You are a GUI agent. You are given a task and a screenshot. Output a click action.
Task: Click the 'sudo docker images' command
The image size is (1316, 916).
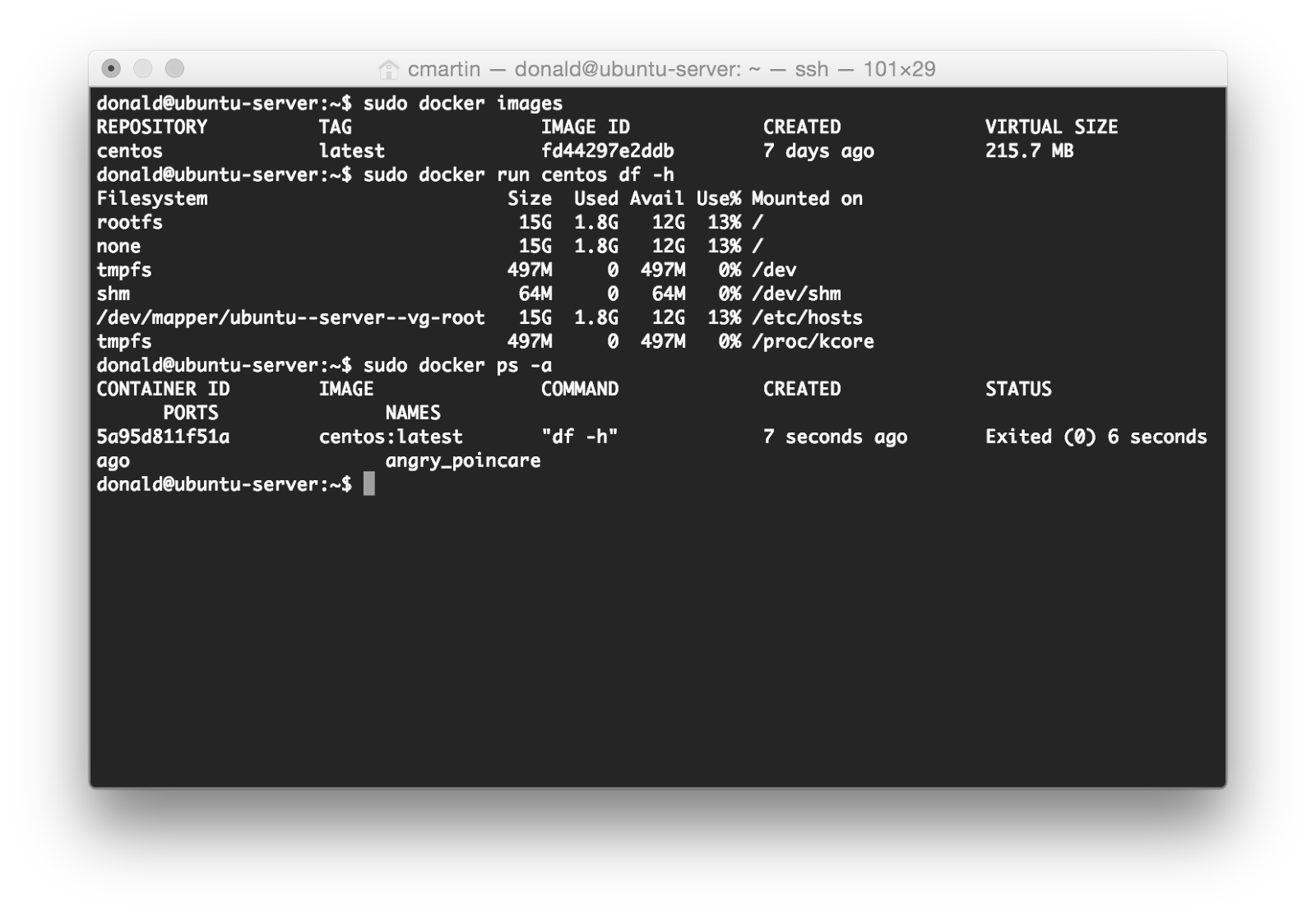pos(463,104)
